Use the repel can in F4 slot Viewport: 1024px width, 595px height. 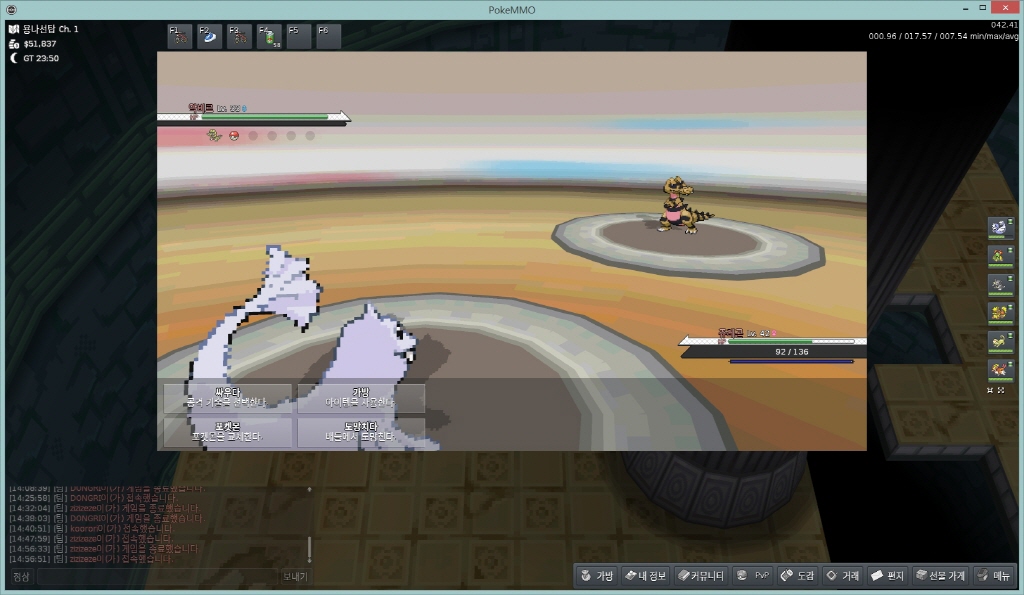(269, 37)
